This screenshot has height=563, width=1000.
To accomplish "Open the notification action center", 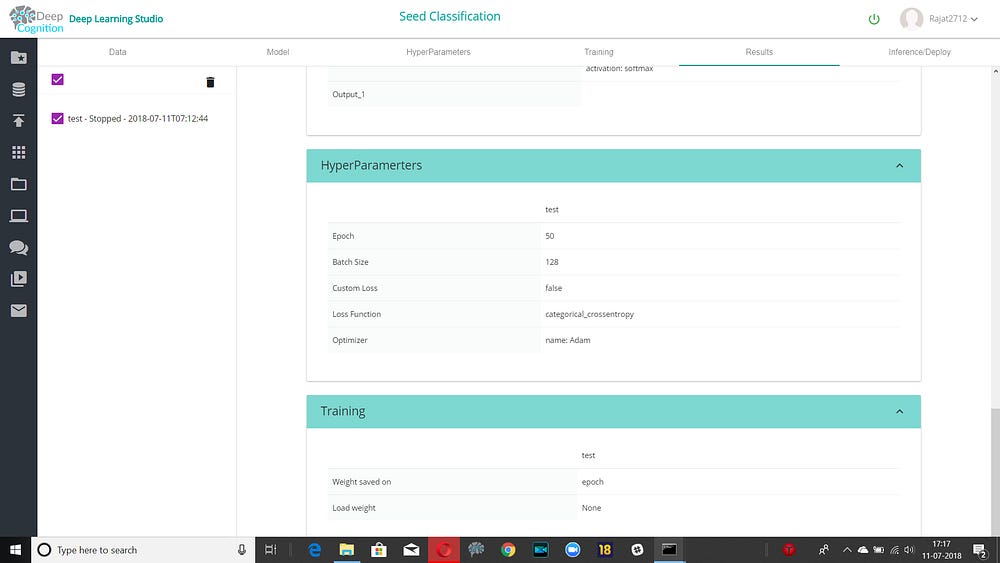I will click(x=981, y=550).
